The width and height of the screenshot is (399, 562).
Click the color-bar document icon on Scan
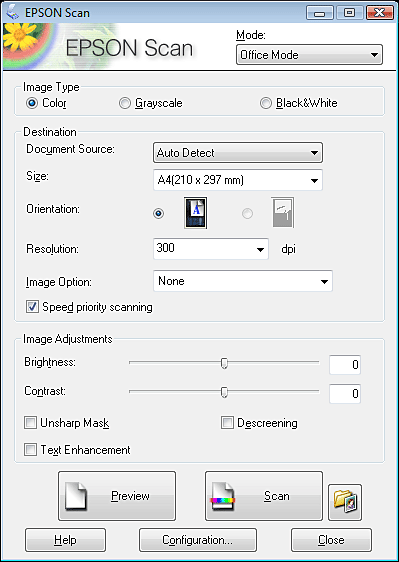pos(223,496)
